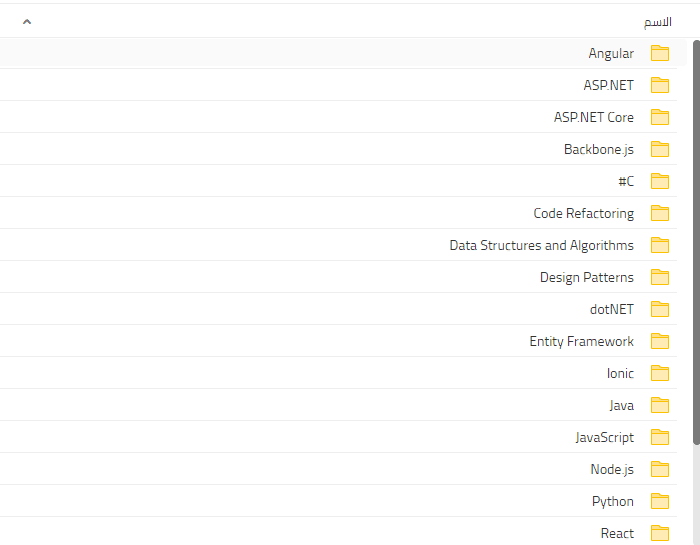
Task: Click the Java folder icon
Action: [x=660, y=405]
